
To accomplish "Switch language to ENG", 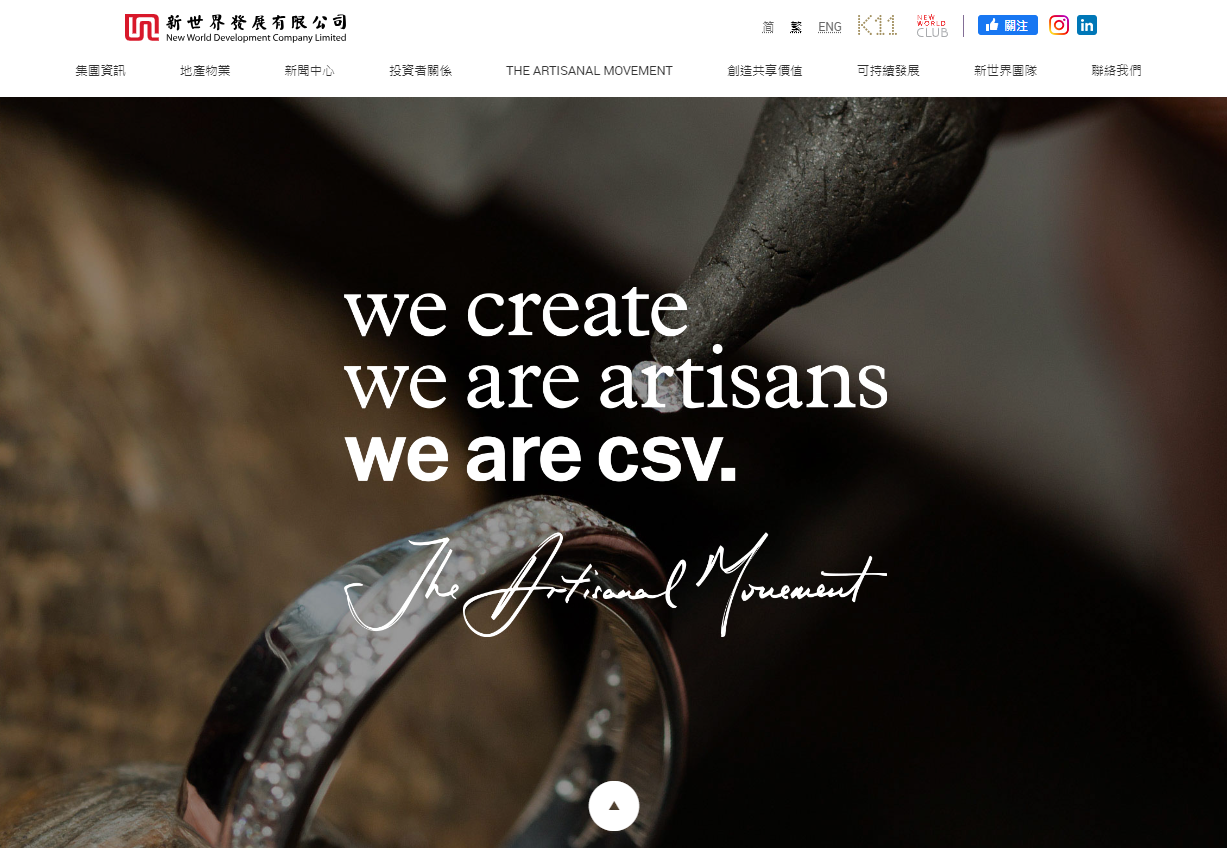I will click(x=830, y=27).
